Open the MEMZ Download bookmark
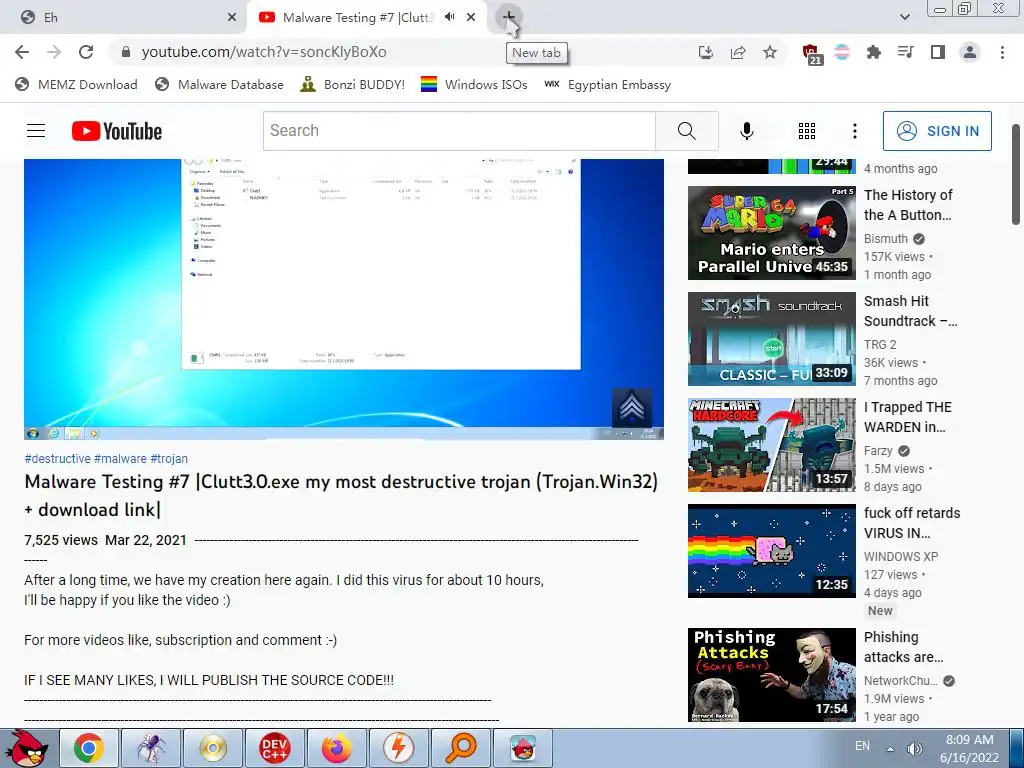1024x768 pixels. (76, 85)
